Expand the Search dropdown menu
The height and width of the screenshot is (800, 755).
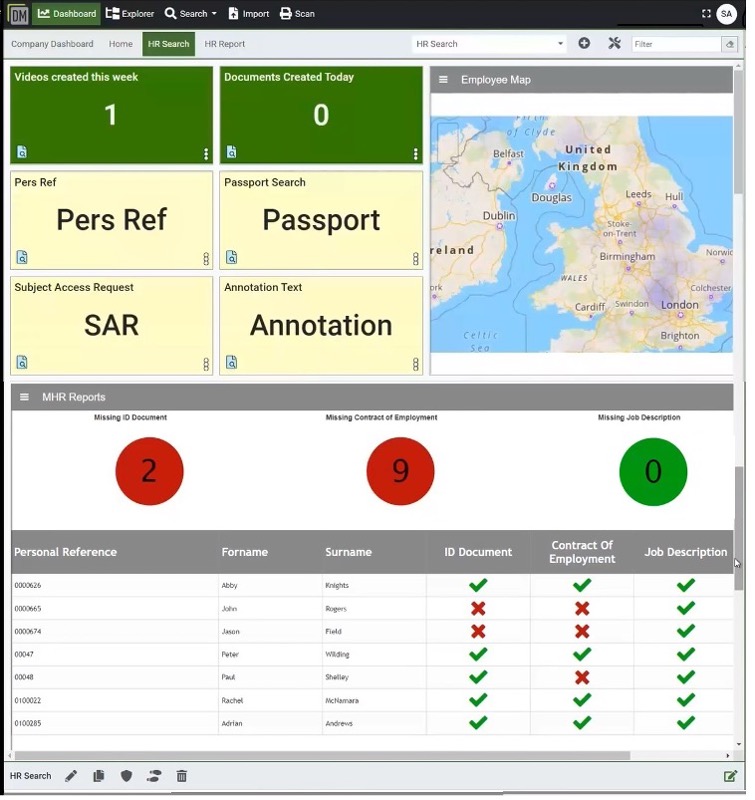[x=191, y=14]
